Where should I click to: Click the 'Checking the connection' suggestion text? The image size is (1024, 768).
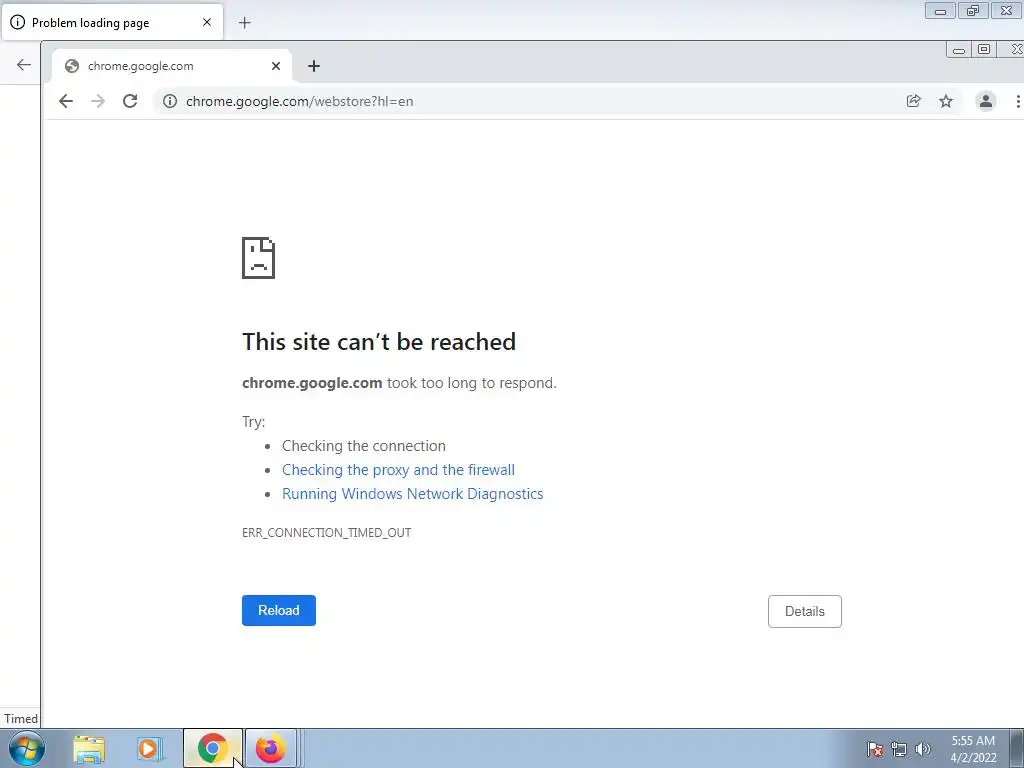tap(364, 445)
